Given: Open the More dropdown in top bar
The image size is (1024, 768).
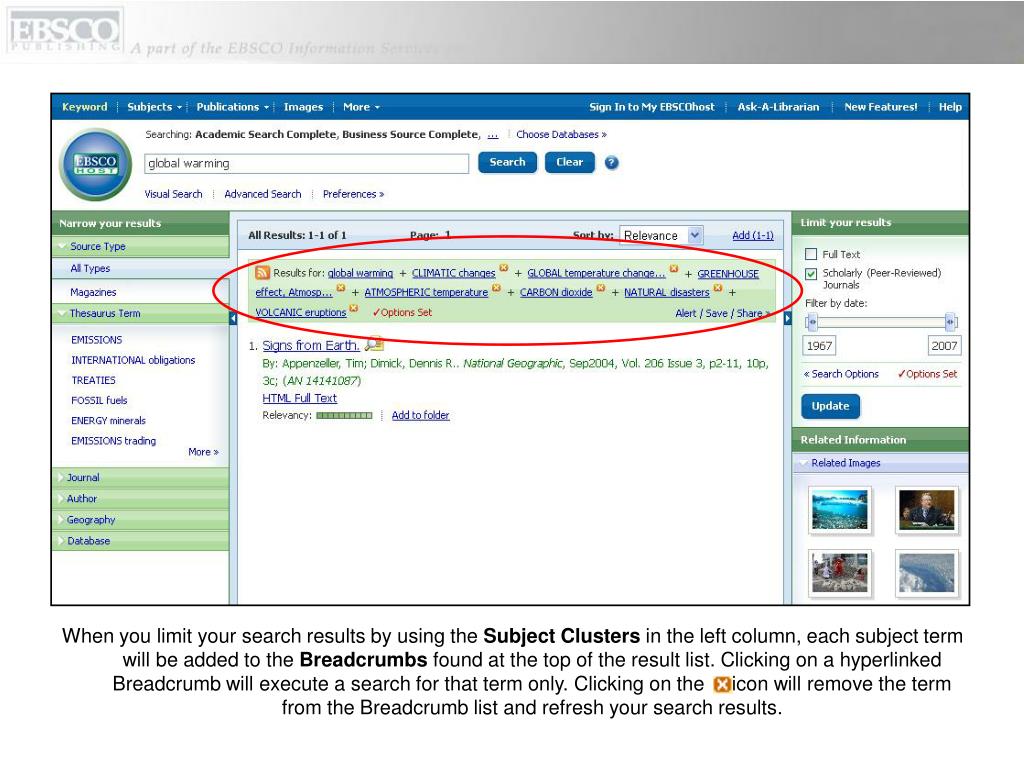Looking at the screenshot, I should click(x=361, y=107).
